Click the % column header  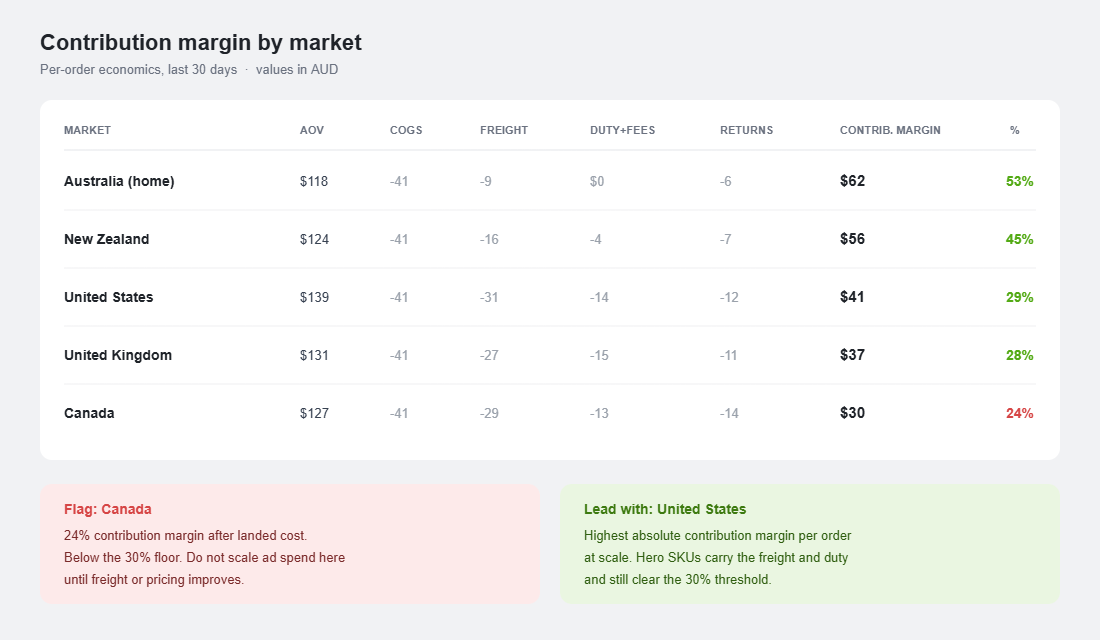(1014, 131)
